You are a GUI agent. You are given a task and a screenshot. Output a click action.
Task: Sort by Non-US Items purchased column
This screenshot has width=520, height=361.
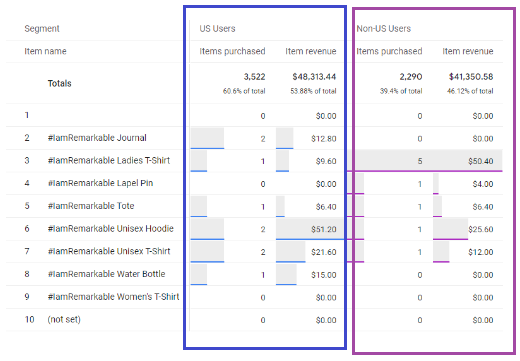(389, 51)
